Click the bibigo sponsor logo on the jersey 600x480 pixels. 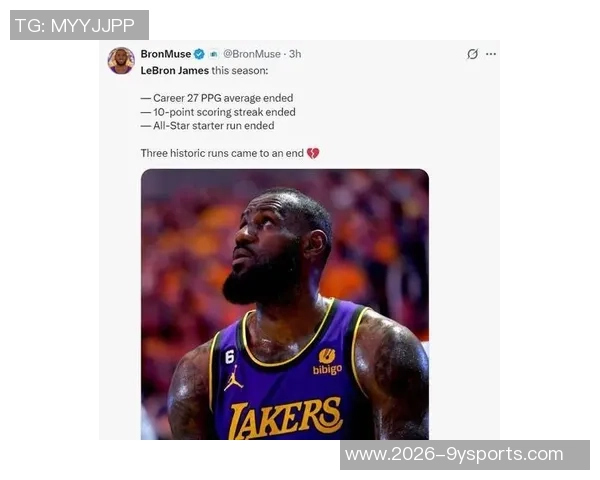(327, 362)
